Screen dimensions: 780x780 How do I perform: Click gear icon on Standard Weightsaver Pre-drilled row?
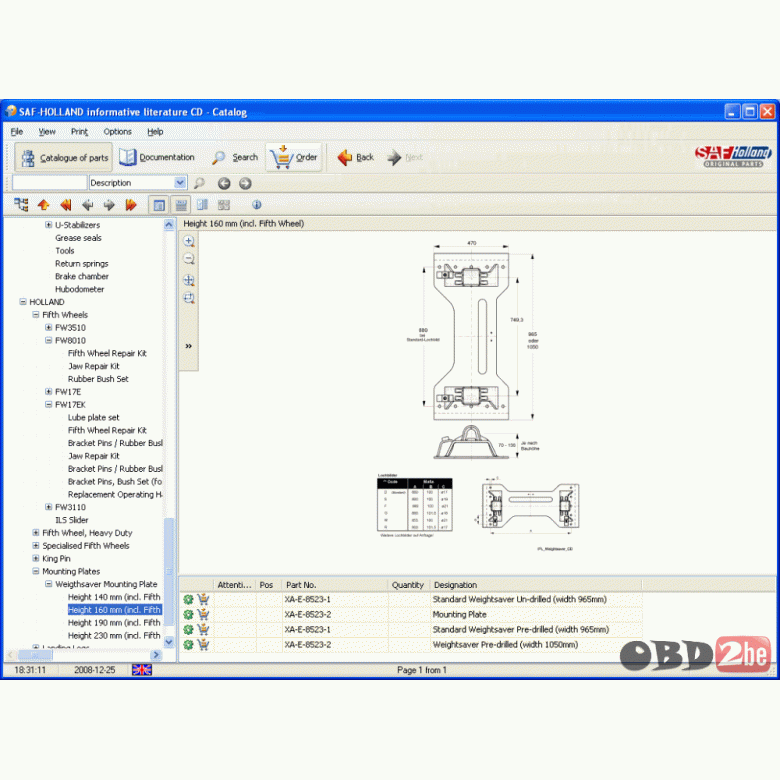click(188, 630)
